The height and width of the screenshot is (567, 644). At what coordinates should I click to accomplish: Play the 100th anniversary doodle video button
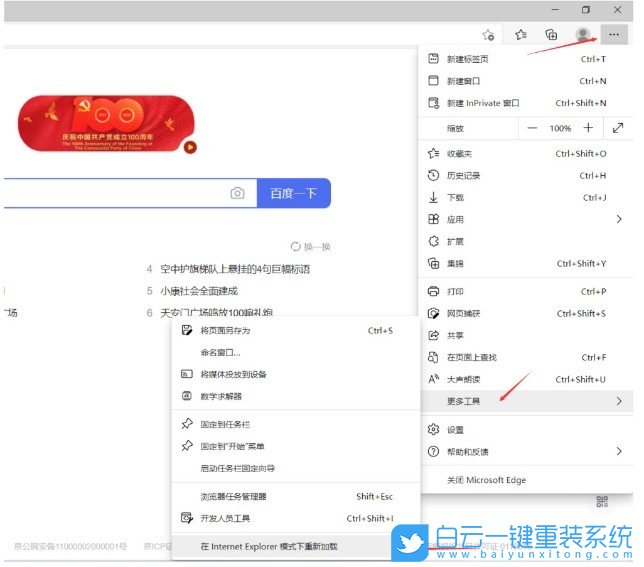(190, 147)
